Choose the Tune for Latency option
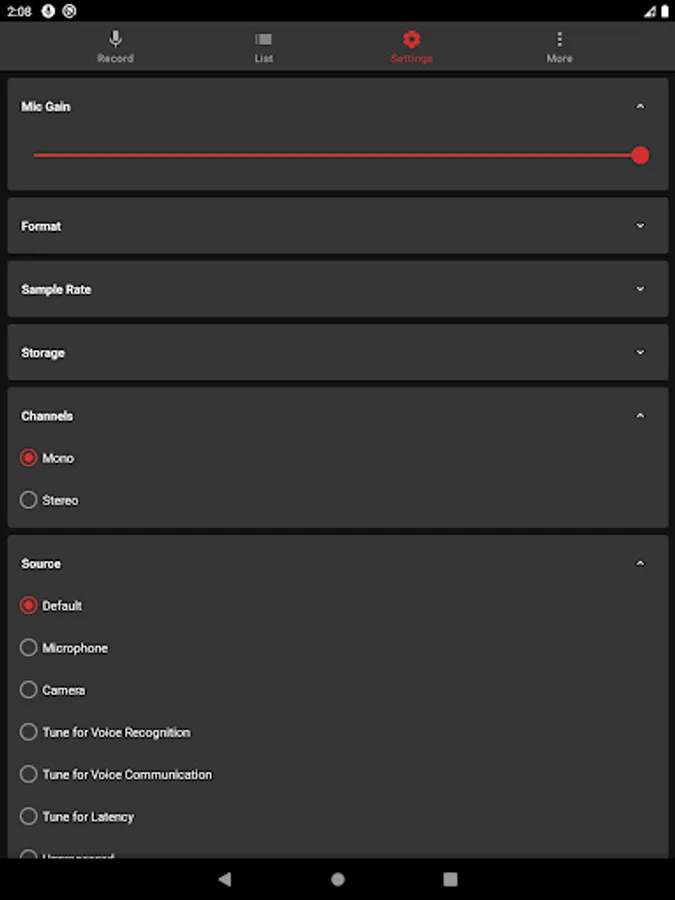The height and width of the screenshot is (900, 675). pos(29,816)
